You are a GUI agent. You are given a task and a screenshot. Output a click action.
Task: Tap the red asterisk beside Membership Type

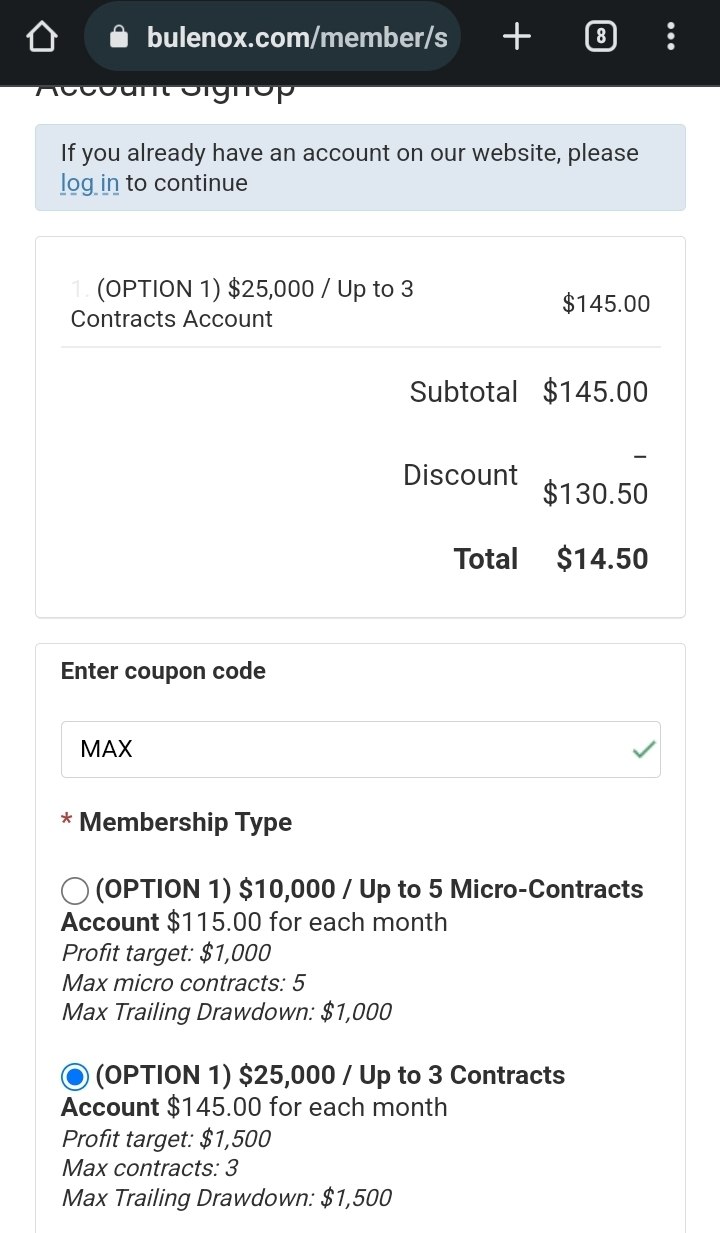point(64,821)
